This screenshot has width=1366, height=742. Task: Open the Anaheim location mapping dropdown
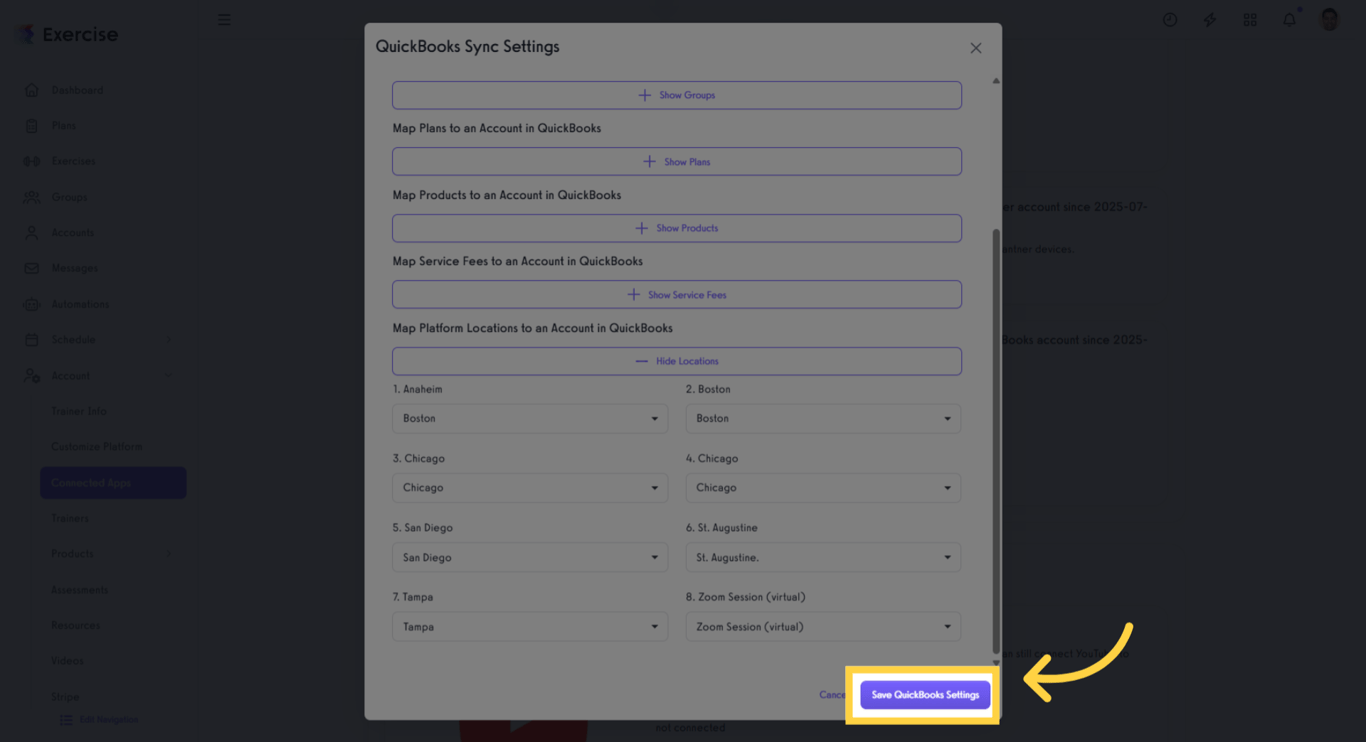[x=530, y=418]
